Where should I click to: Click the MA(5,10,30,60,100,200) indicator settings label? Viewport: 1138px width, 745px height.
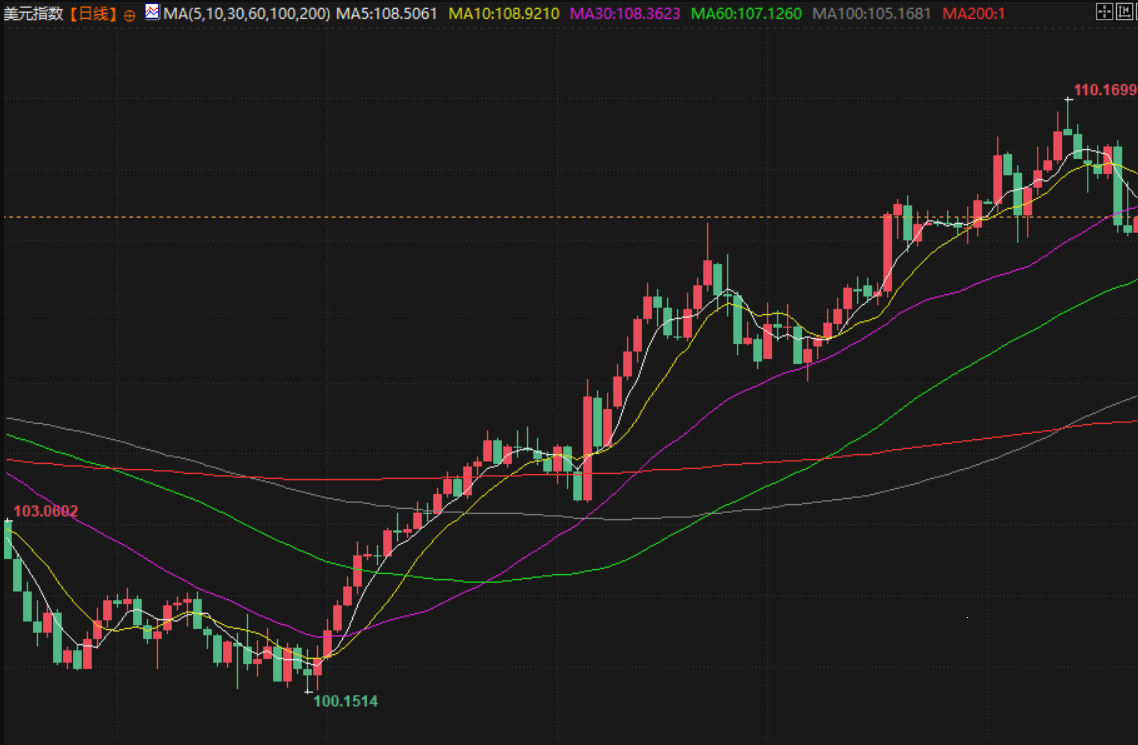(247, 14)
